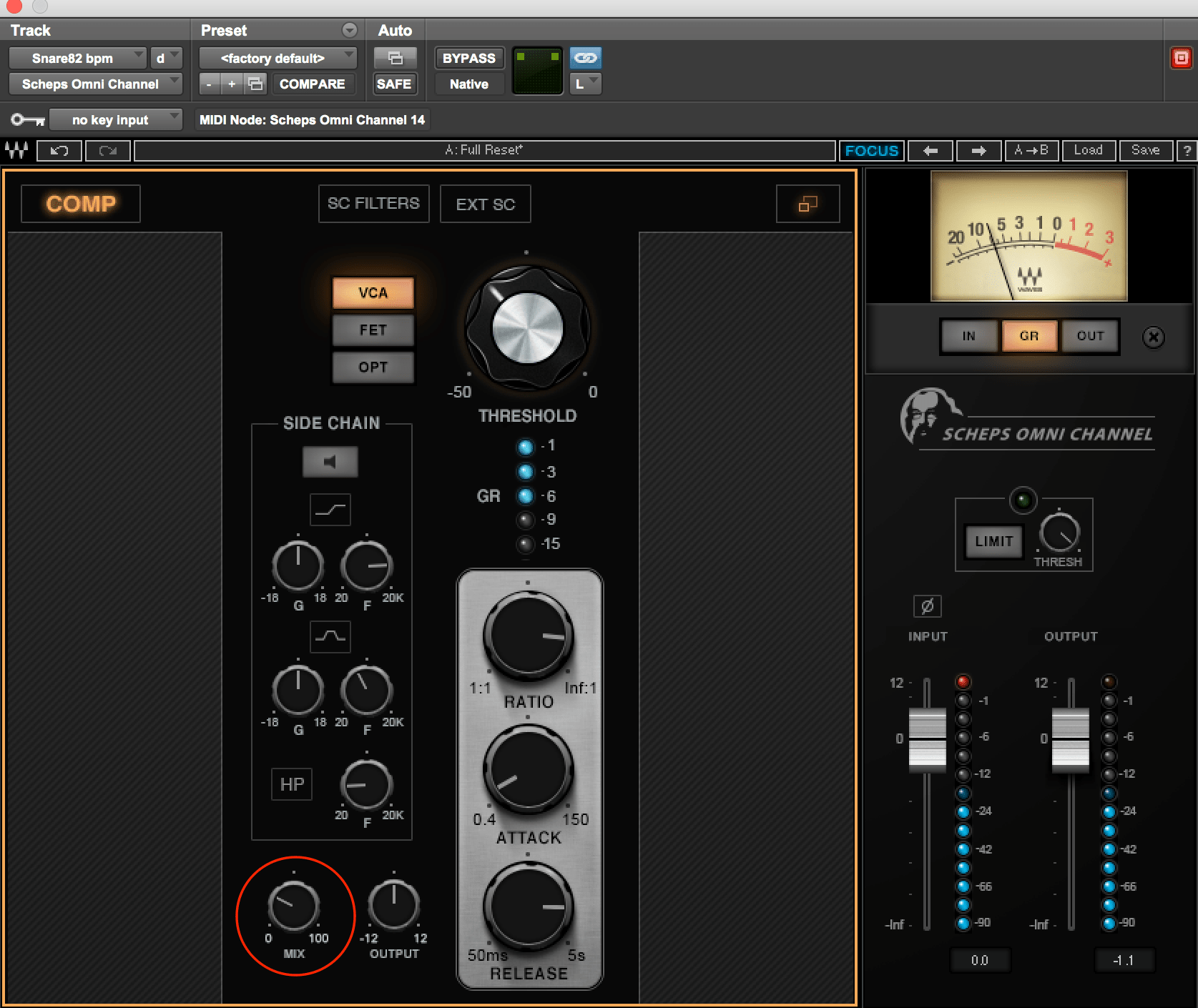
Task: Click the MIX knob
Action: (x=293, y=906)
